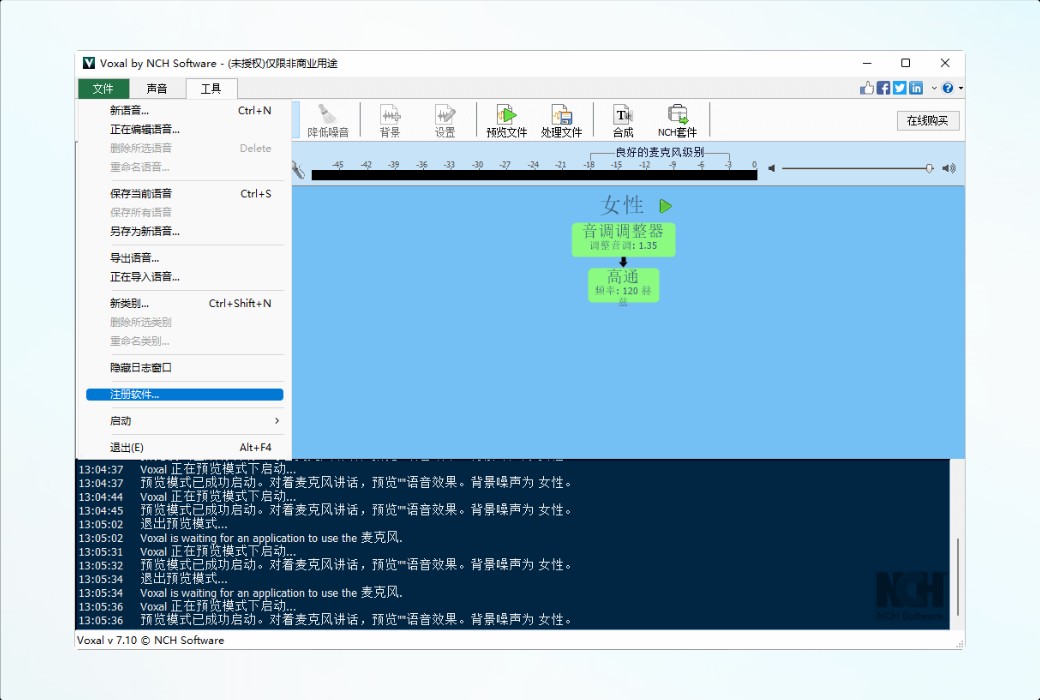The image size is (1040, 700).
Task: Expand the share options dropdown arrow
Action: point(934,88)
